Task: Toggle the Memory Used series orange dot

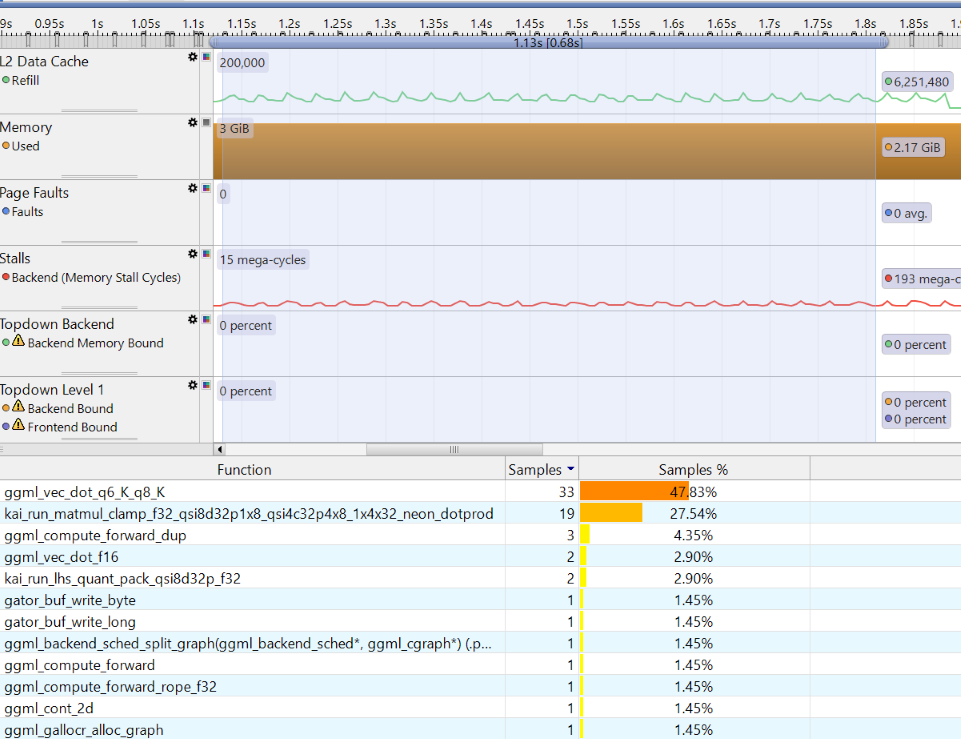Action: pos(6,146)
